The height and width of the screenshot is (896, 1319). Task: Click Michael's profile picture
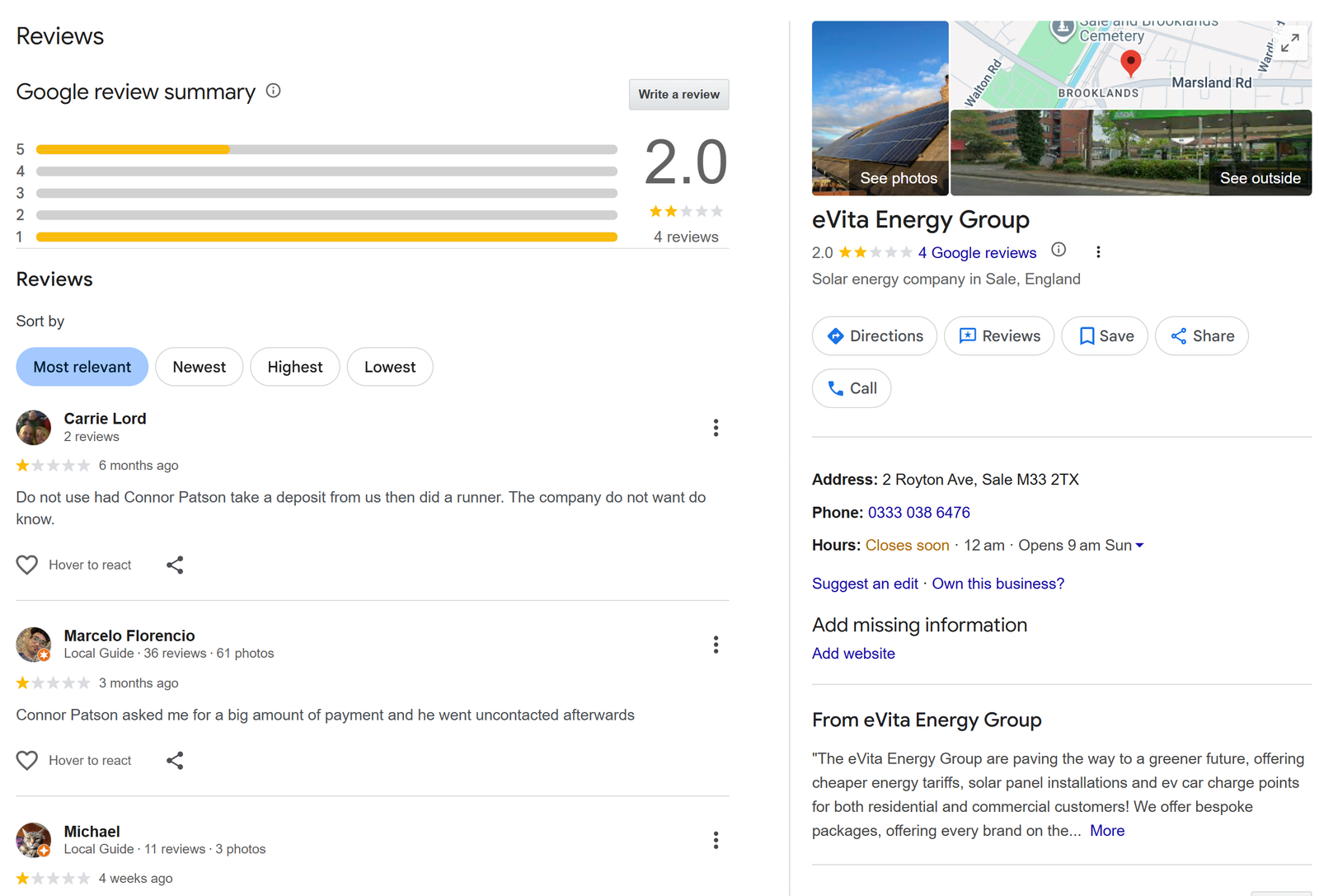(34, 840)
